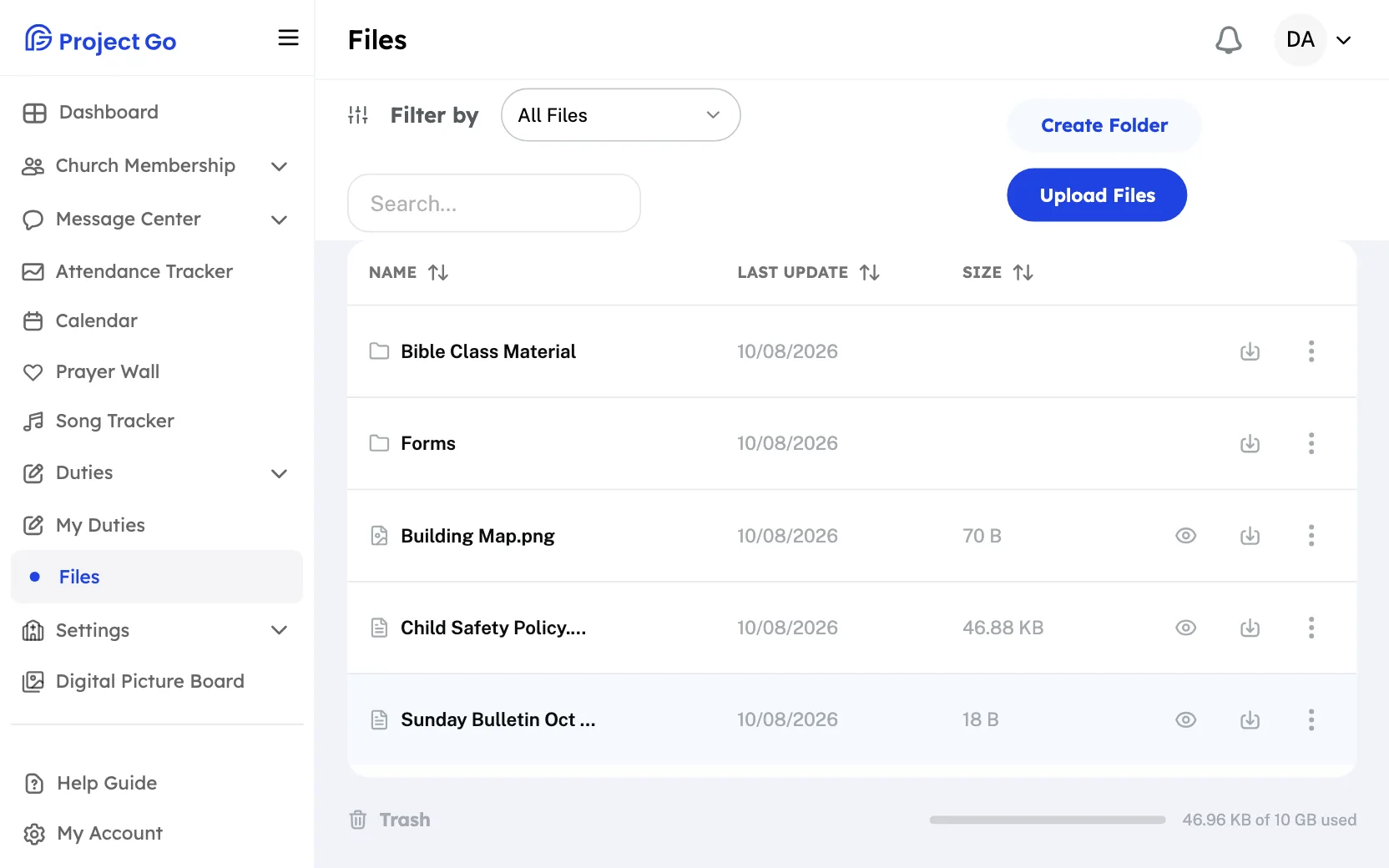This screenshot has width=1389, height=868.
Task: Download the Child Safety Policy file
Action: [1250, 628]
